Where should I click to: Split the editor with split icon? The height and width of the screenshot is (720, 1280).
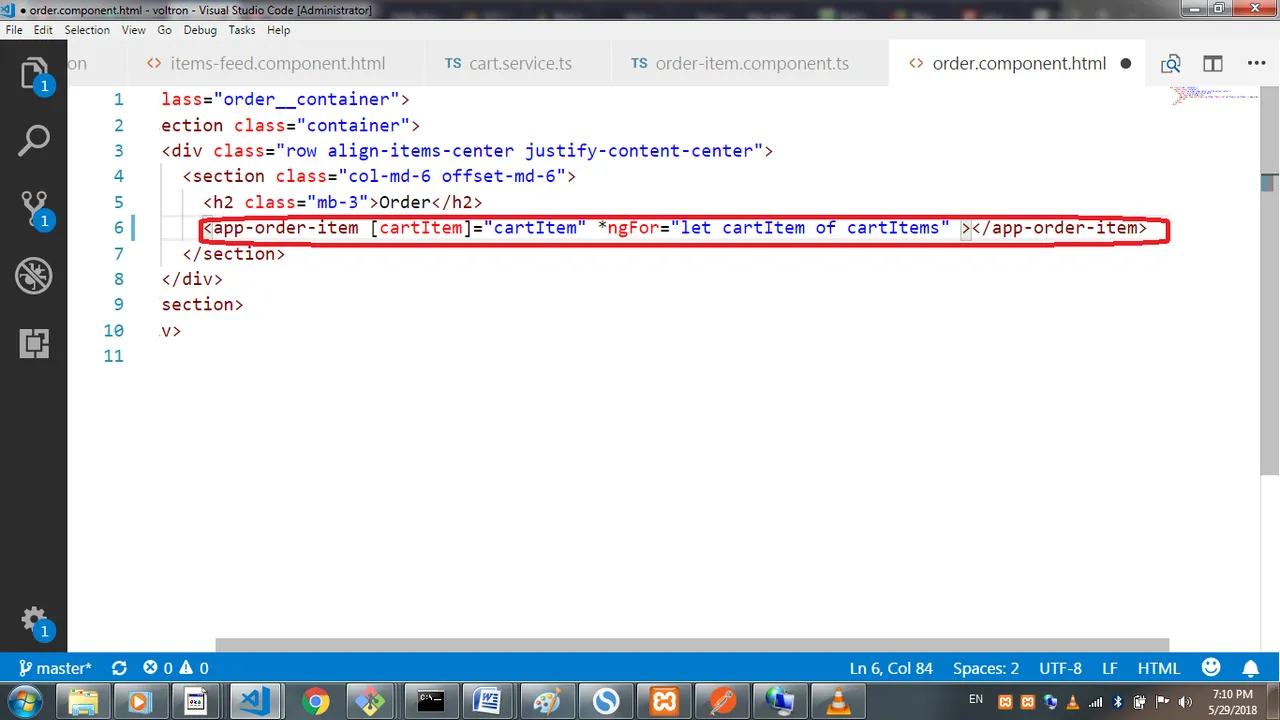click(x=1213, y=64)
